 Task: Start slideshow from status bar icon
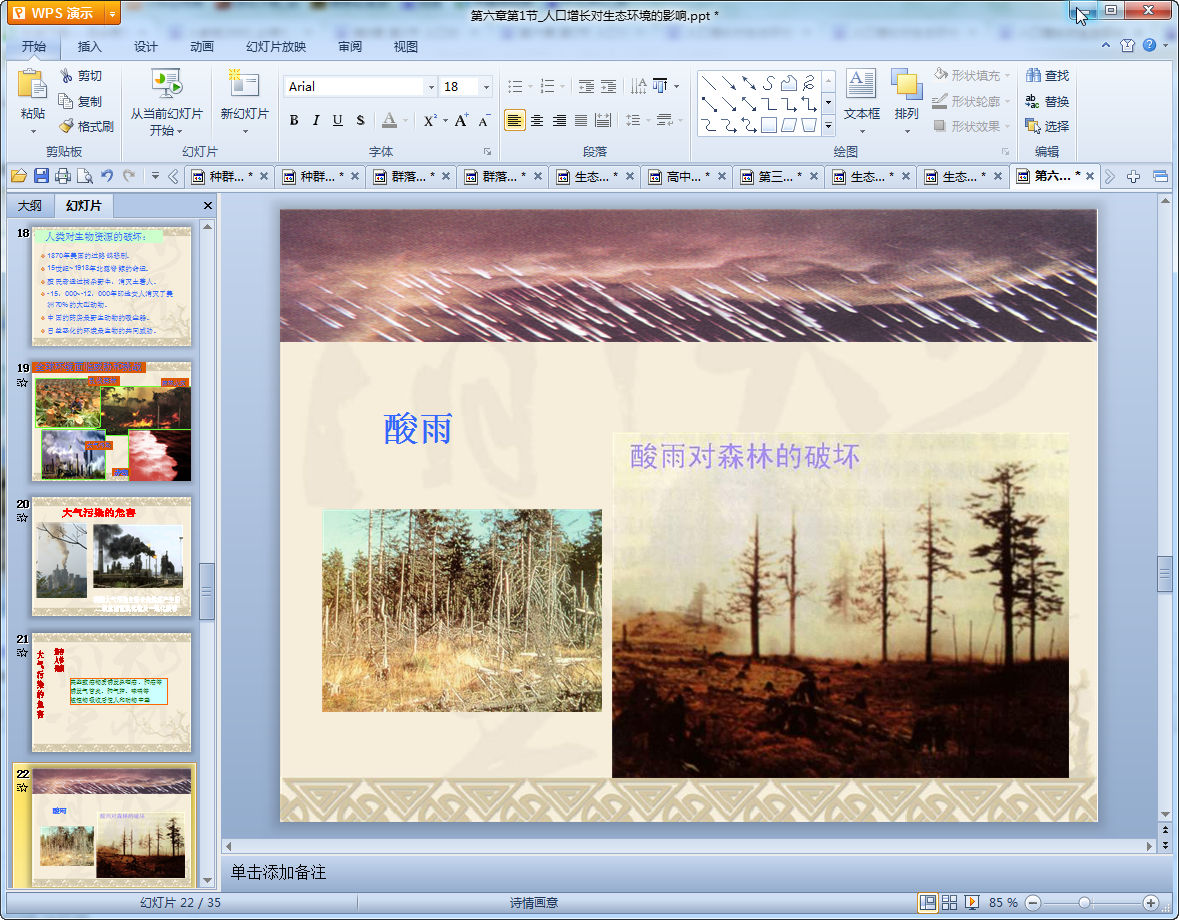pos(971,903)
